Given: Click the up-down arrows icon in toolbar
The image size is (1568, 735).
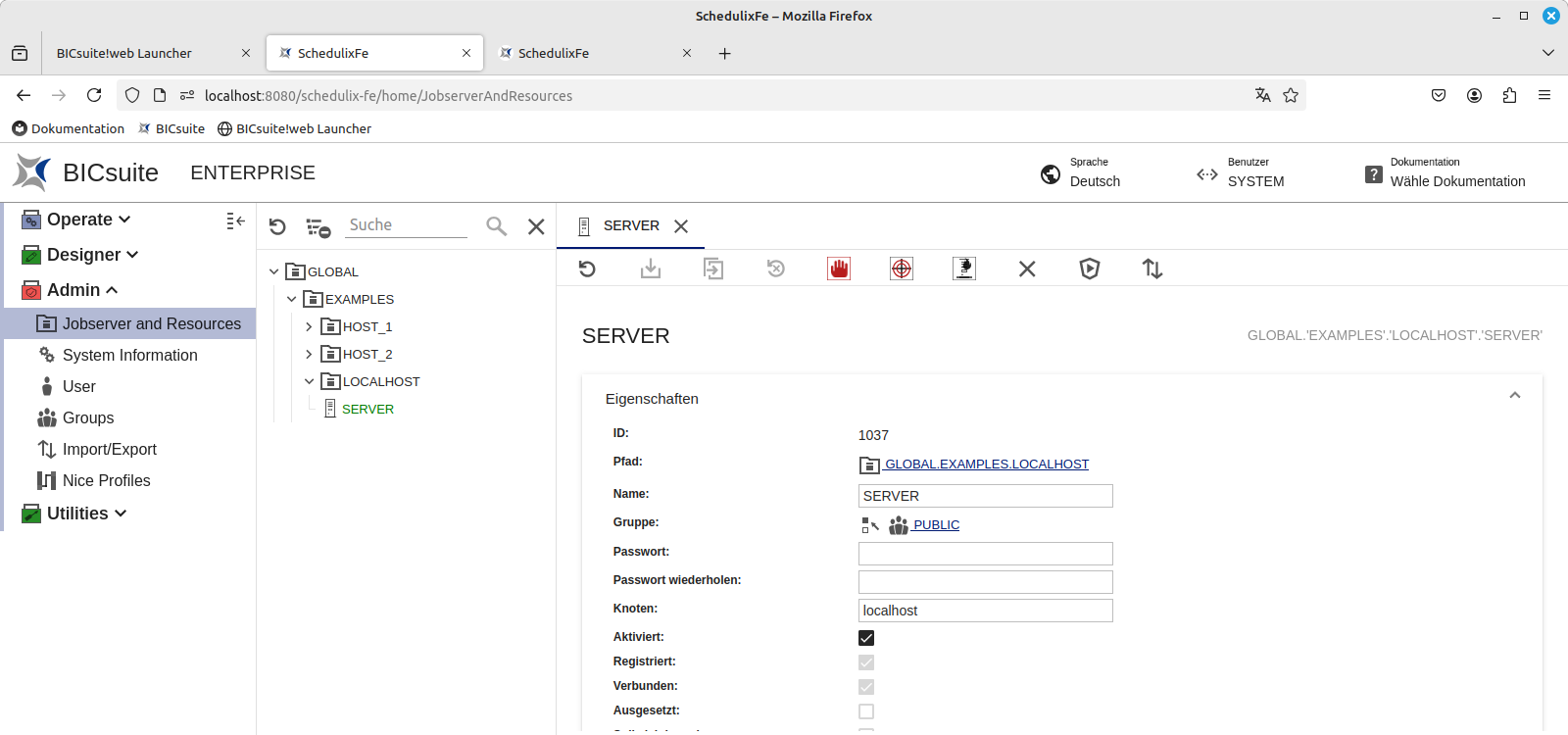Looking at the screenshot, I should coord(1152,269).
